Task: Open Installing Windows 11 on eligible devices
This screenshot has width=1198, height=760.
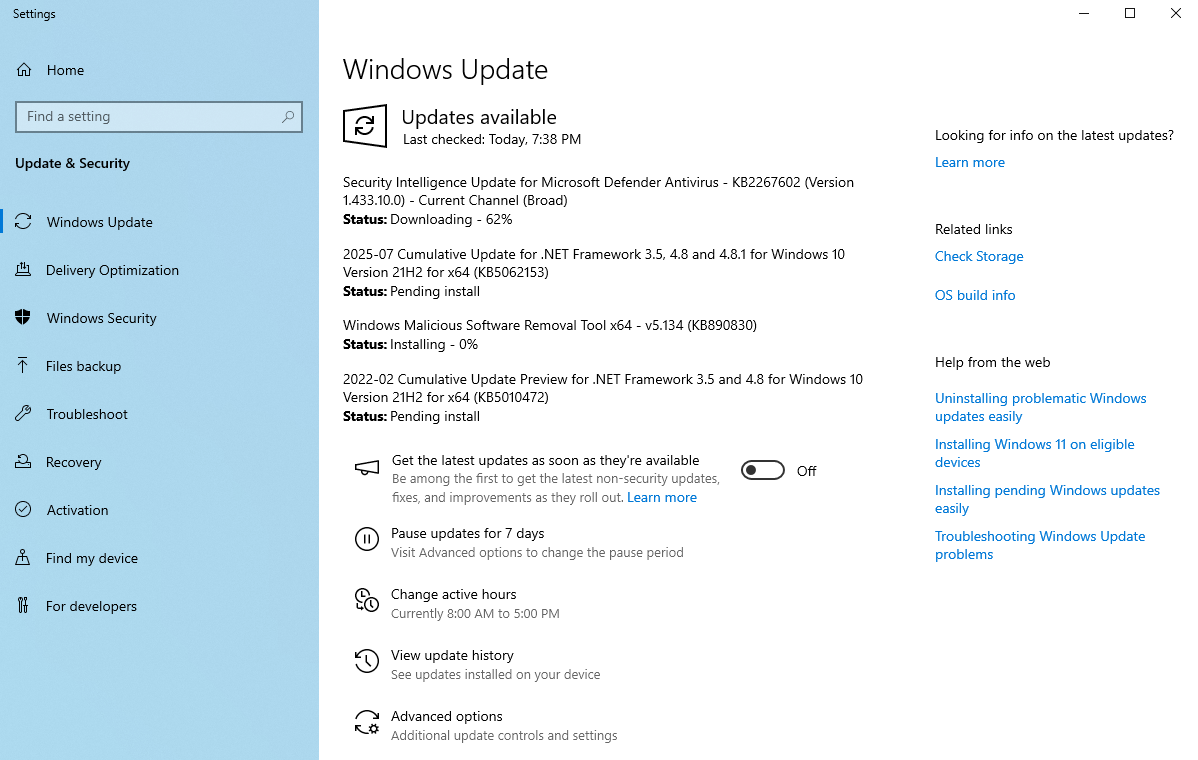Action: pos(1034,453)
